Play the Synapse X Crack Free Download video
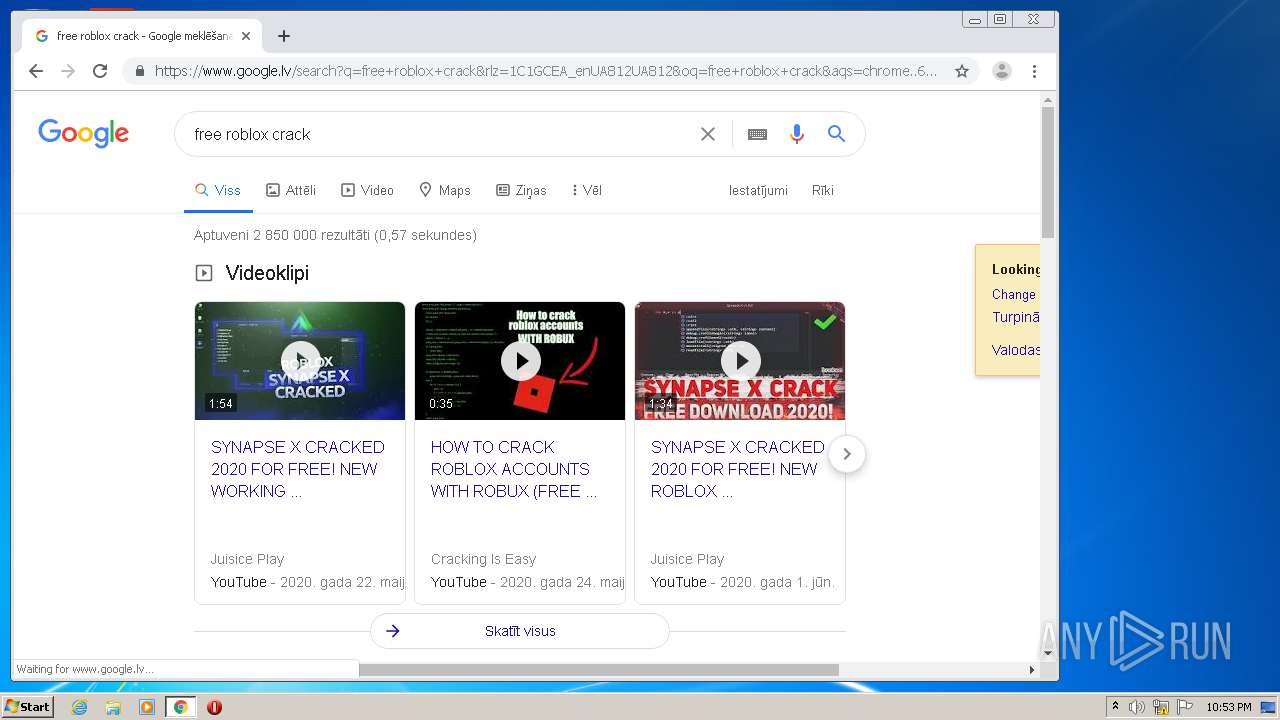This screenshot has width=1280, height=720. (740, 361)
